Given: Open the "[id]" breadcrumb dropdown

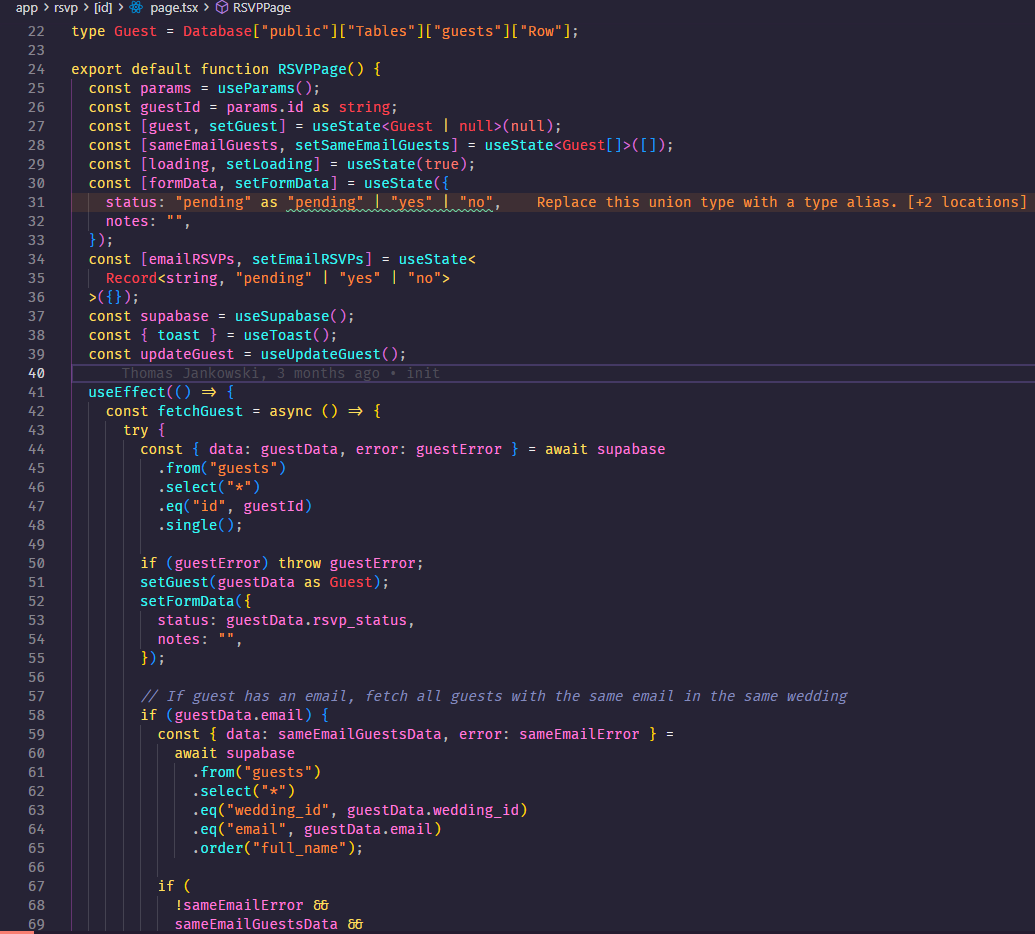Looking at the screenshot, I should 103,7.
